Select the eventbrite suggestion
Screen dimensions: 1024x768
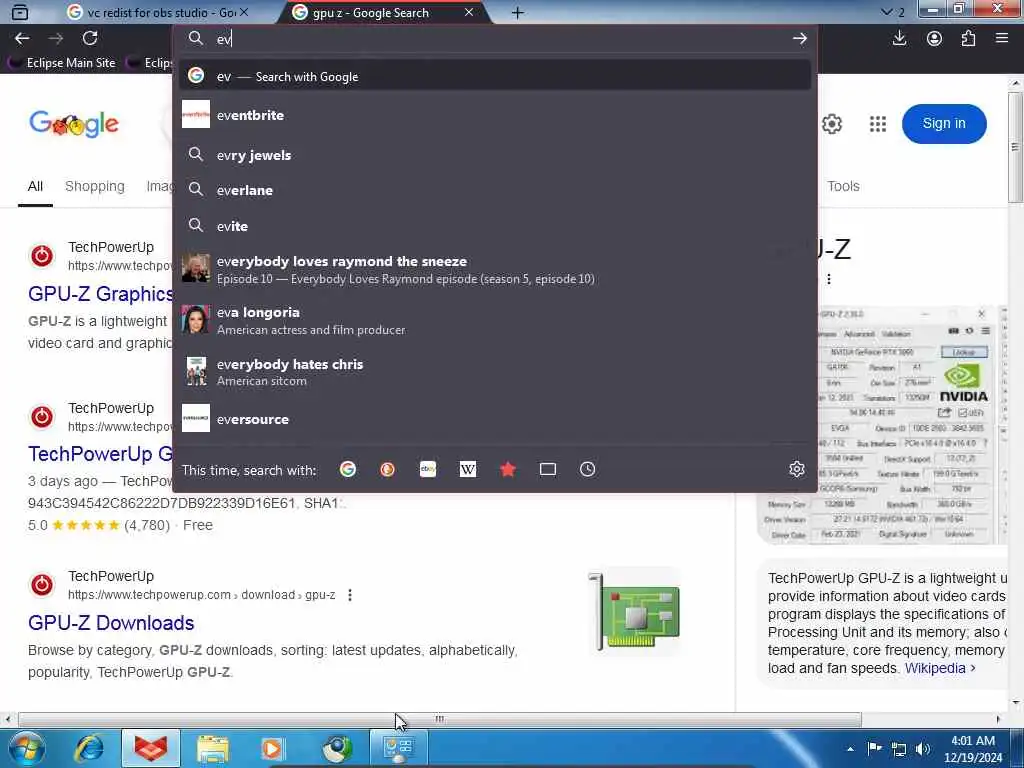coord(495,115)
